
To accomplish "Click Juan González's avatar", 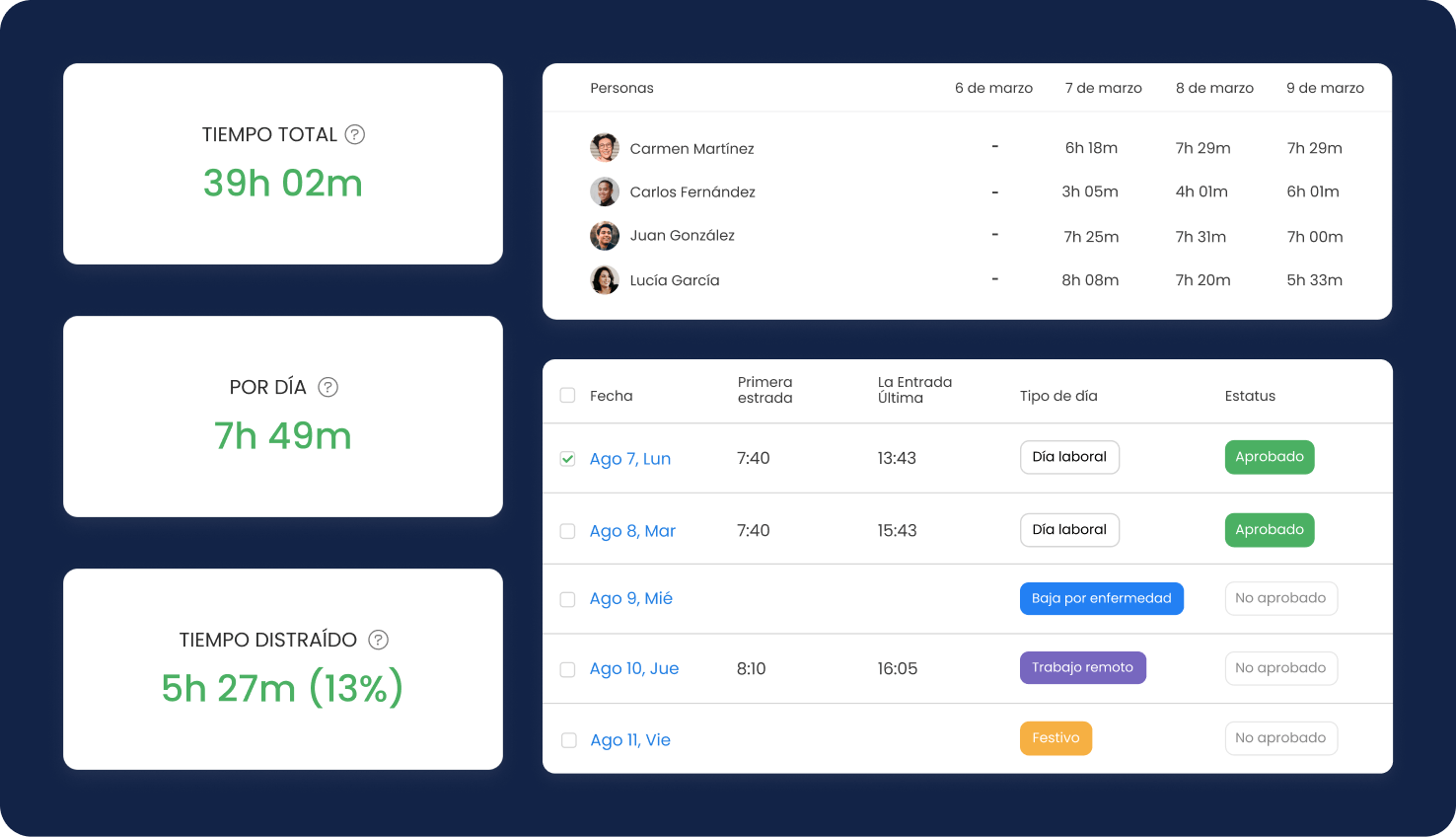I will coord(605,236).
